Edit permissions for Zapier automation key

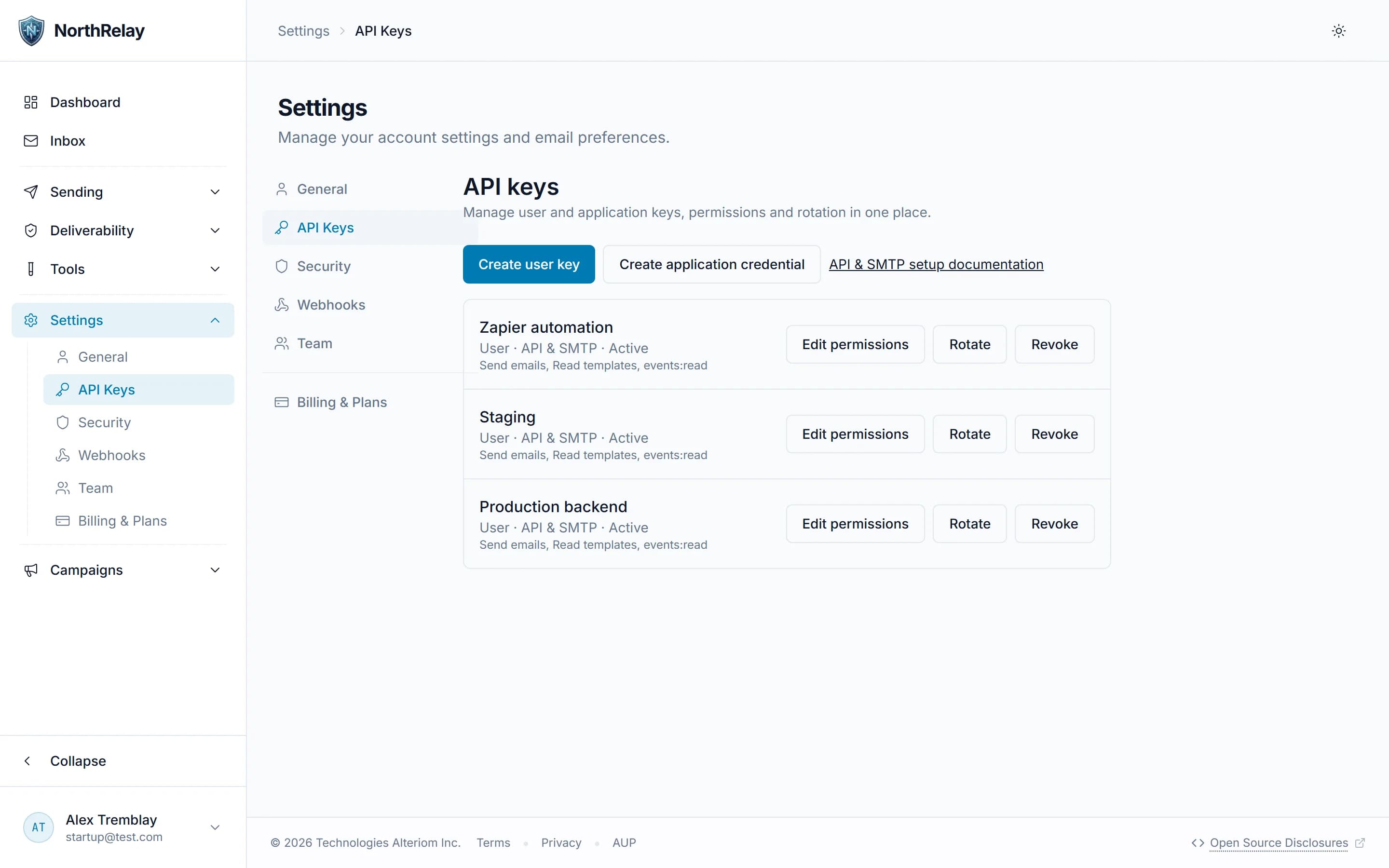click(x=855, y=344)
